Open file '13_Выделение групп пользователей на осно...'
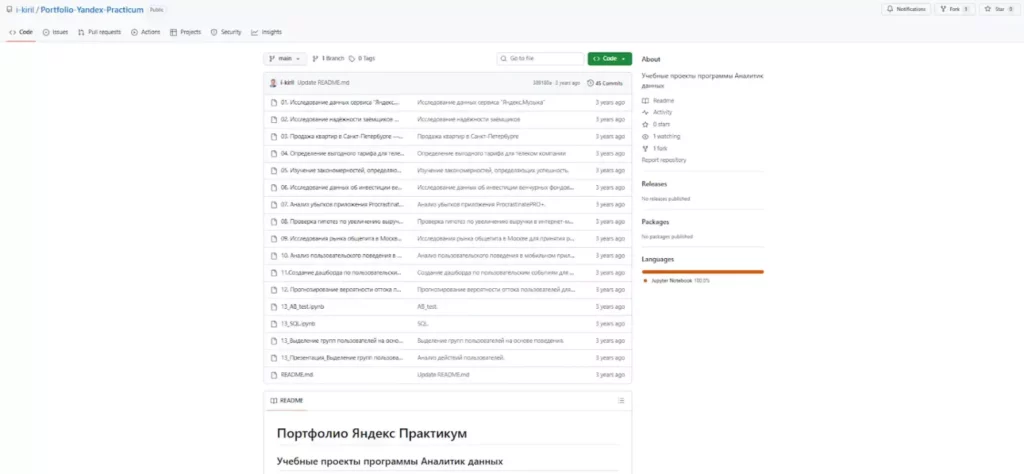The height and width of the screenshot is (474, 1024). pyautogui.click(x=341, y=340)
